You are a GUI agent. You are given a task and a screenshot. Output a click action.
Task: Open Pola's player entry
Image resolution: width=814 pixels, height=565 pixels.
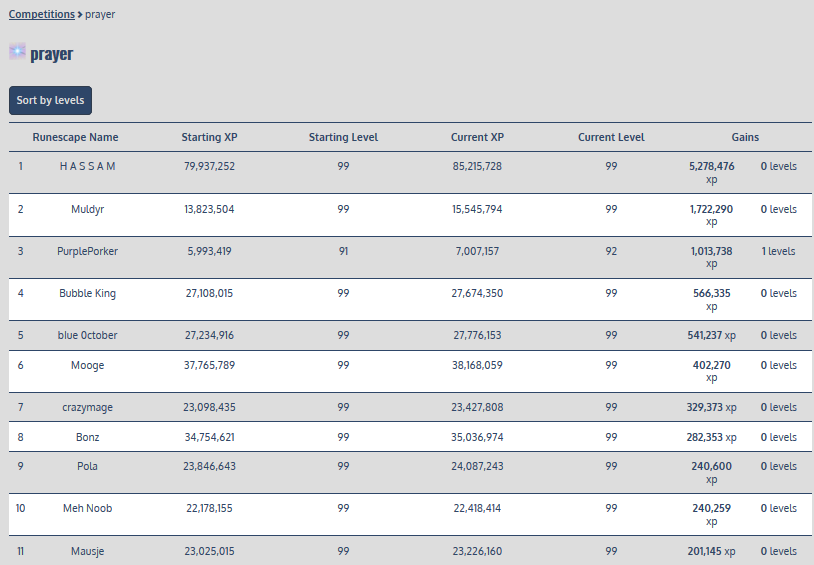click(x=88, y=466)
